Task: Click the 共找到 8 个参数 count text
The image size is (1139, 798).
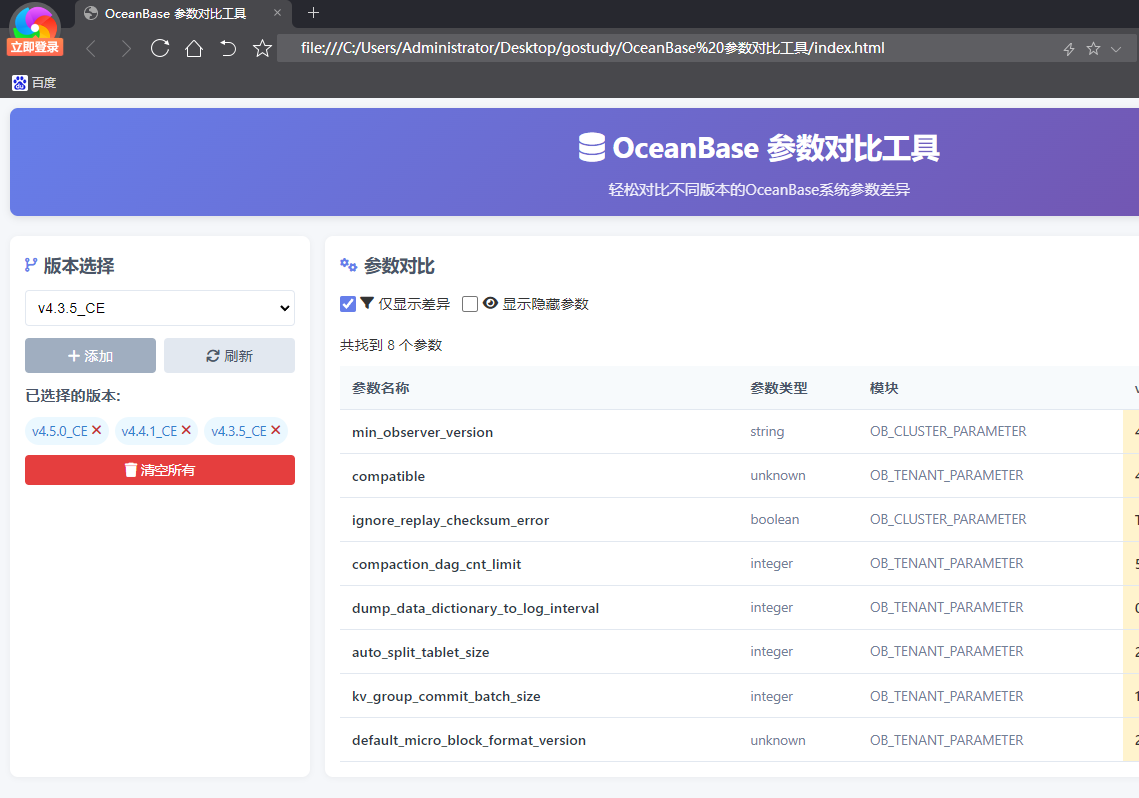Action: [391, 345]
